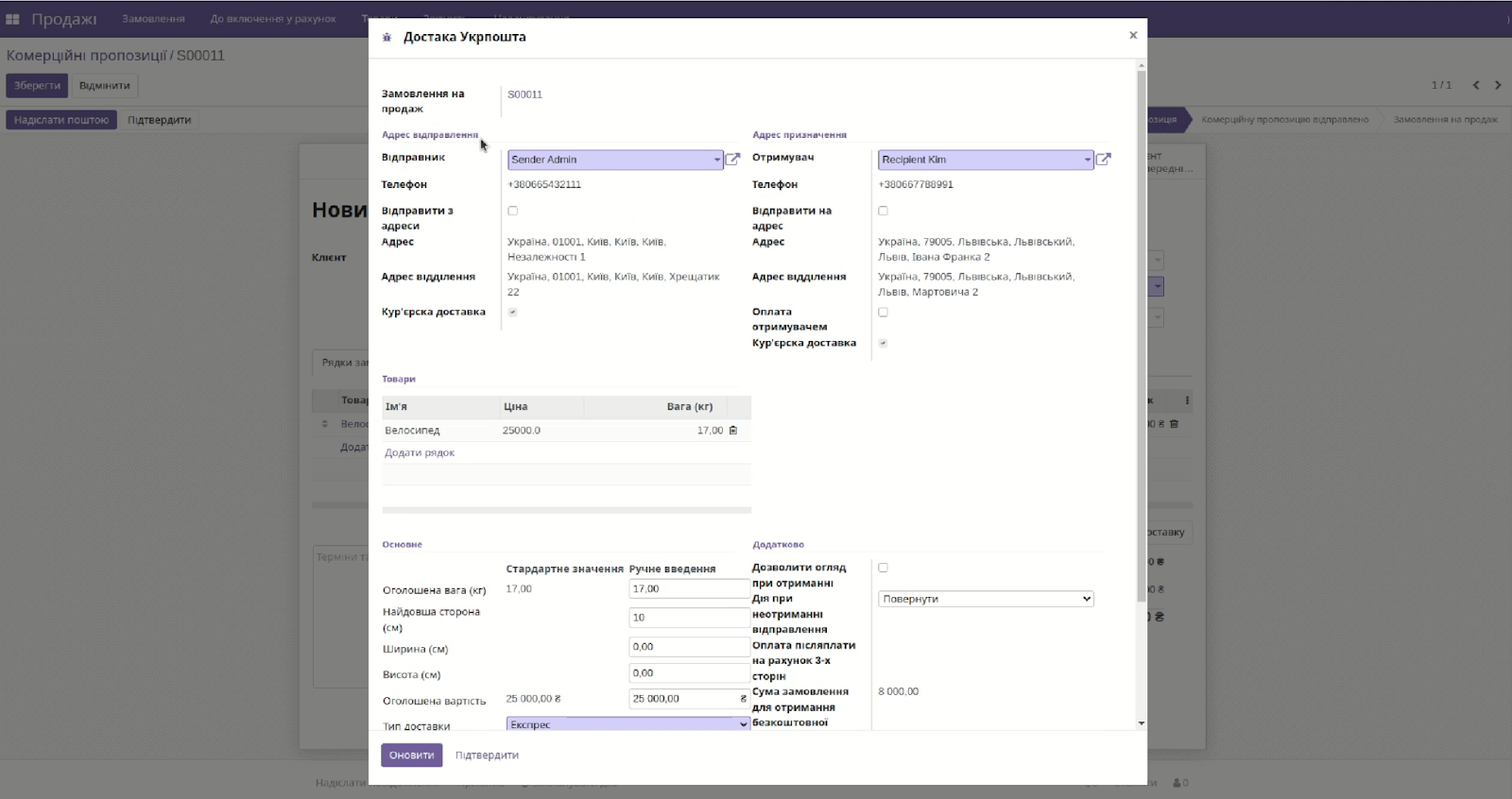Toggle the Відправити з адреси checkbox
The height and width of the screenshot is (799, 1512).
pyautogui.click(x=513, y=212)
